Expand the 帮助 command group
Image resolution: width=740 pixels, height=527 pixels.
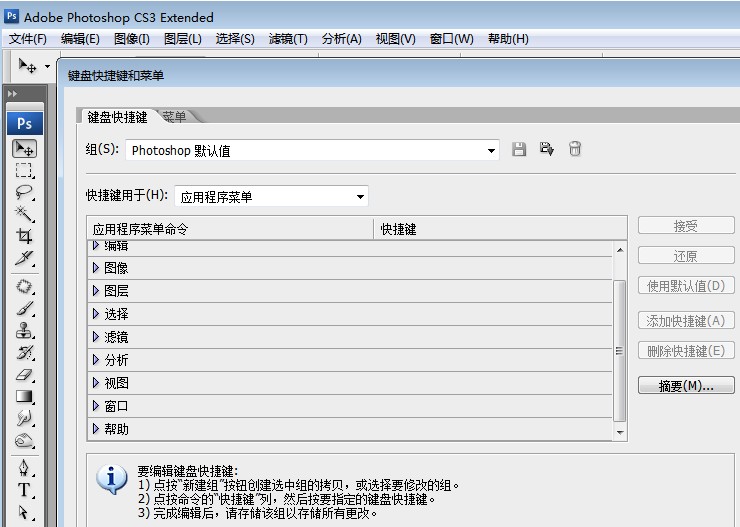96,429
